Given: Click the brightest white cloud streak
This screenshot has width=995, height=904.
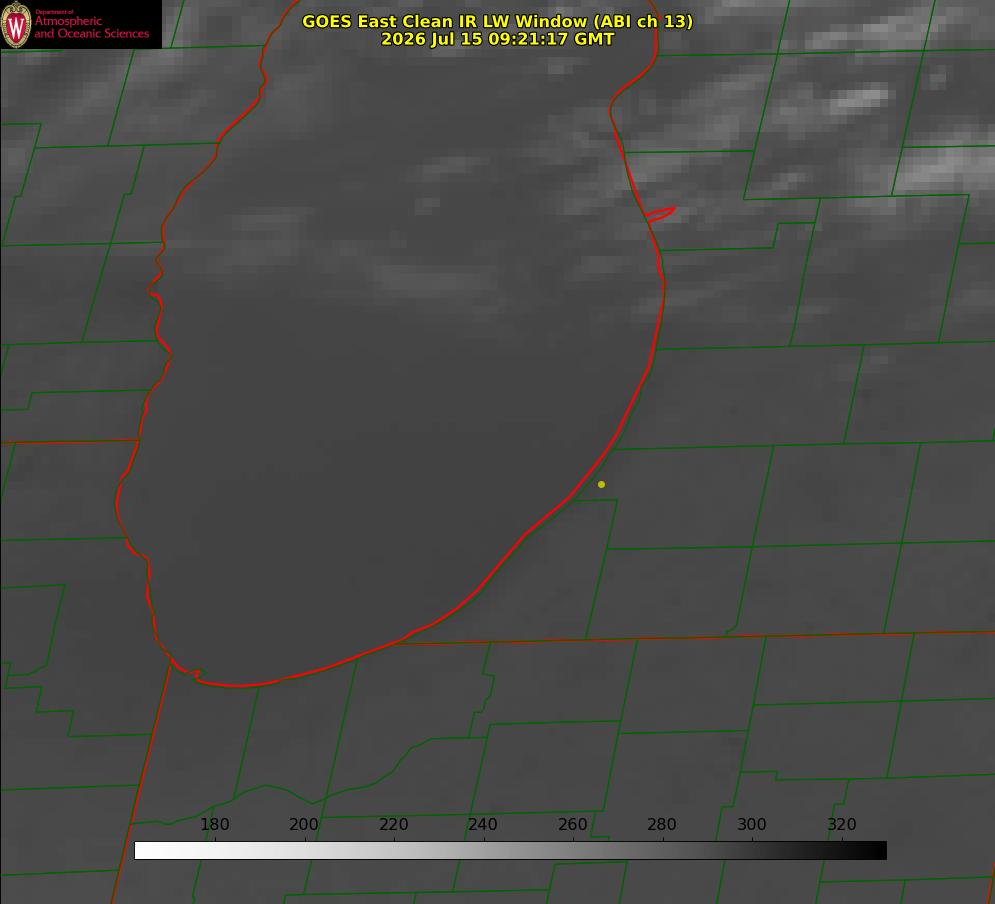Looking at the screenshot, I should 860,100.
